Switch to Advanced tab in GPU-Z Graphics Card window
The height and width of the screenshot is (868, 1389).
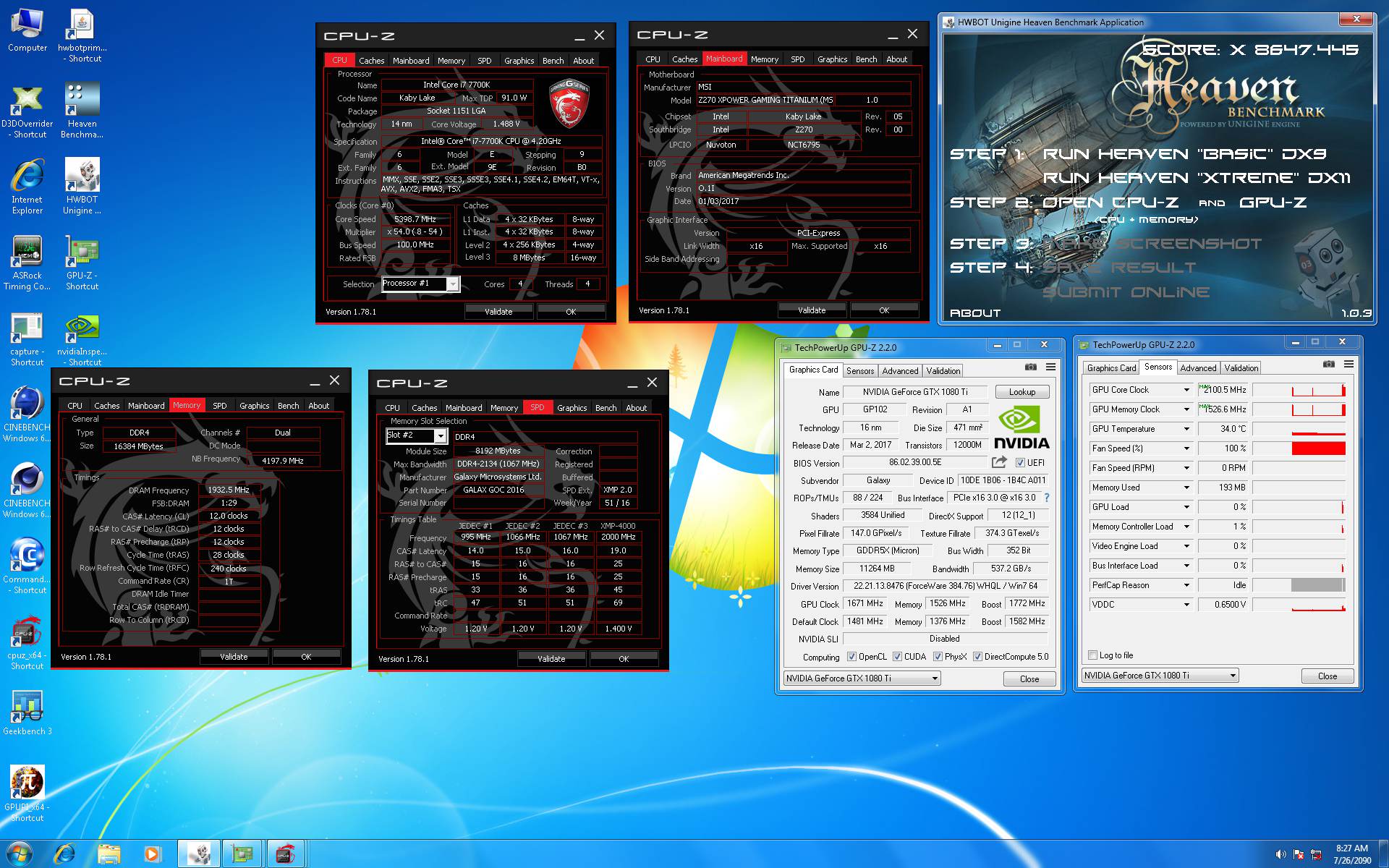pos(900,371)
